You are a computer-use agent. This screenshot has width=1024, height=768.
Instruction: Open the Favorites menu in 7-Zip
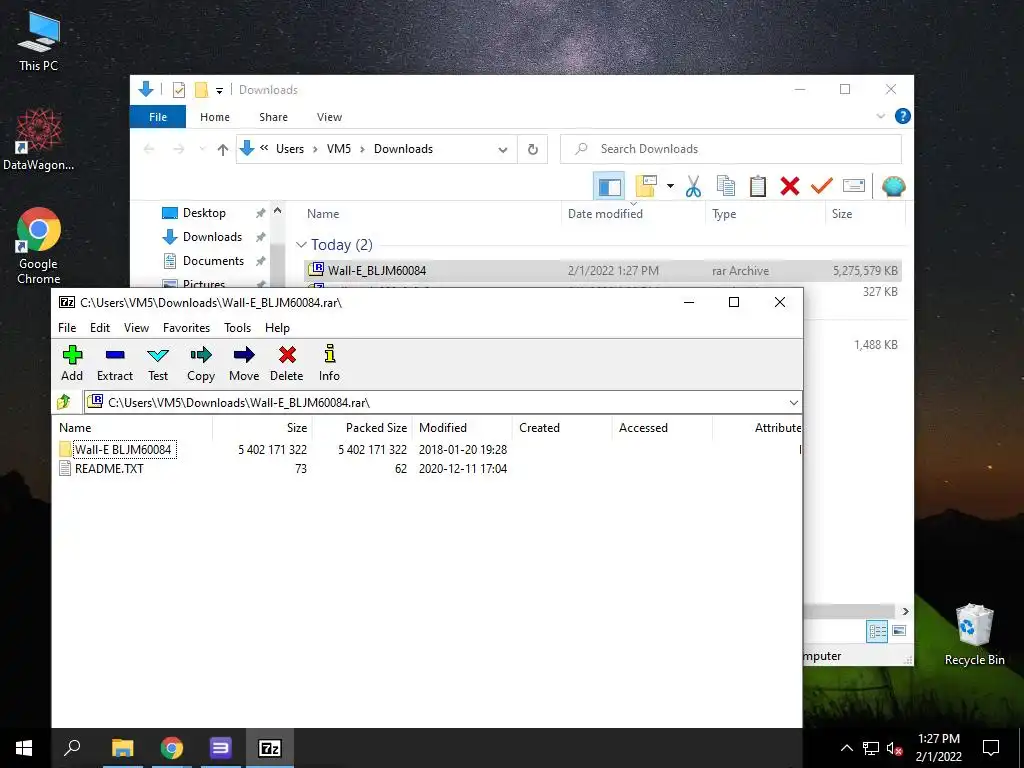point(186,328)
